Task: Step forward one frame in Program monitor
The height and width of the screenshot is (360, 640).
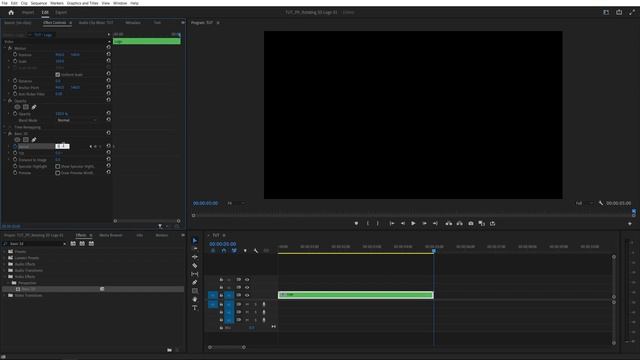Action: point(424,223)
